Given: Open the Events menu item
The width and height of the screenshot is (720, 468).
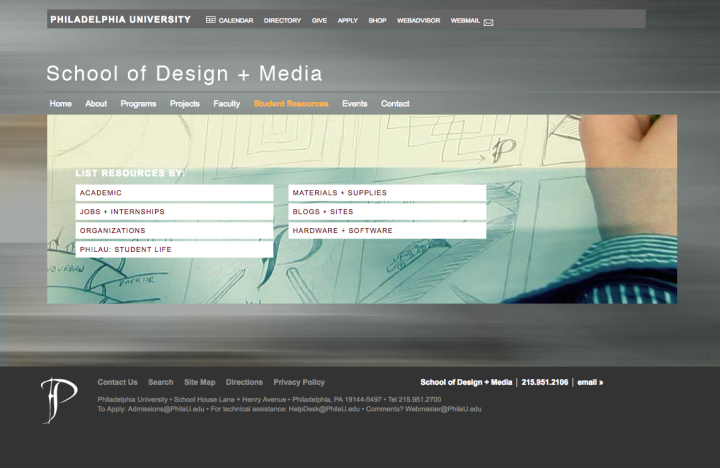Looking at the screenshot, I should click(354, 104).
